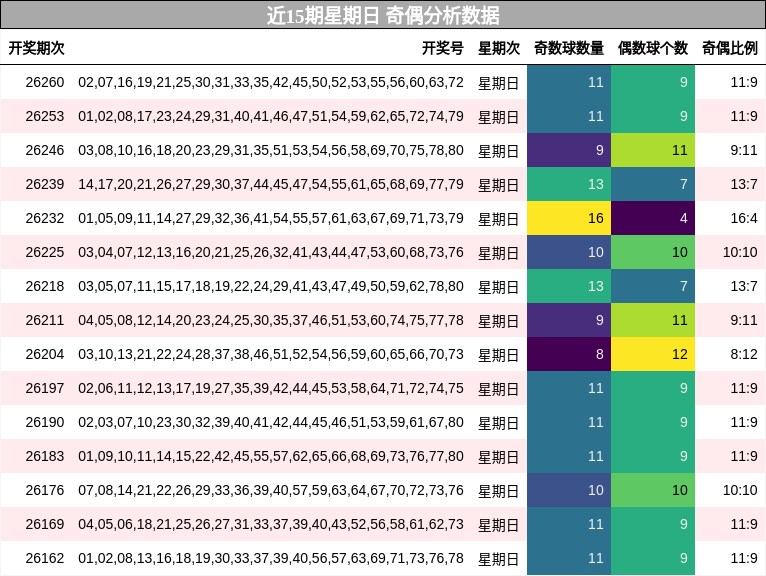Click winning numbers of draw 26162

(x=271, y=558)
